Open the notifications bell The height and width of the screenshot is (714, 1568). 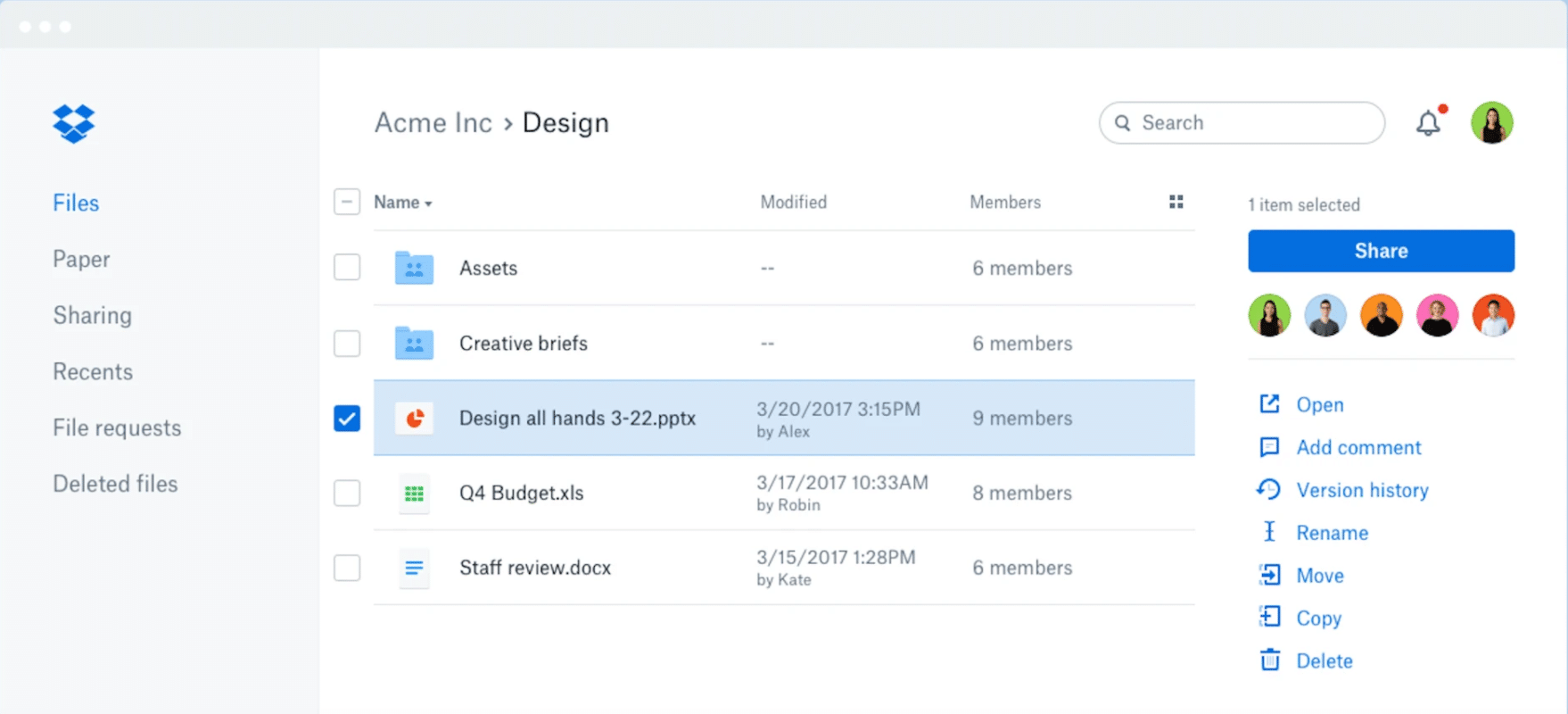tap(1428, 123)
